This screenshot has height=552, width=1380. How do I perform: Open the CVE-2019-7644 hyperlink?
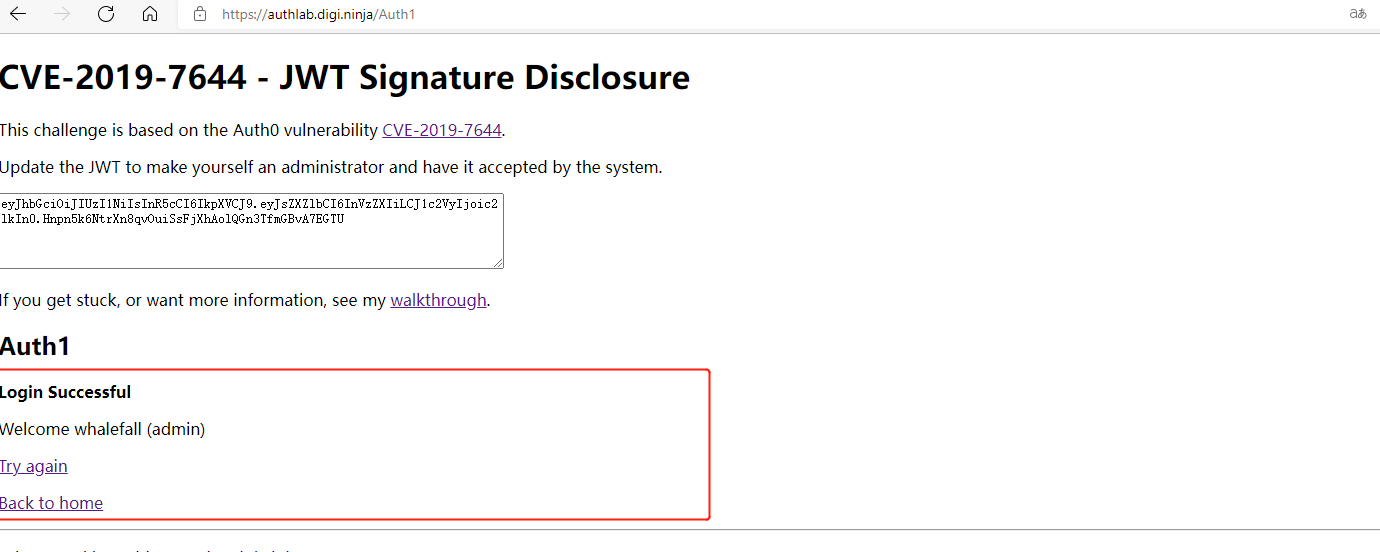(441, 130)
